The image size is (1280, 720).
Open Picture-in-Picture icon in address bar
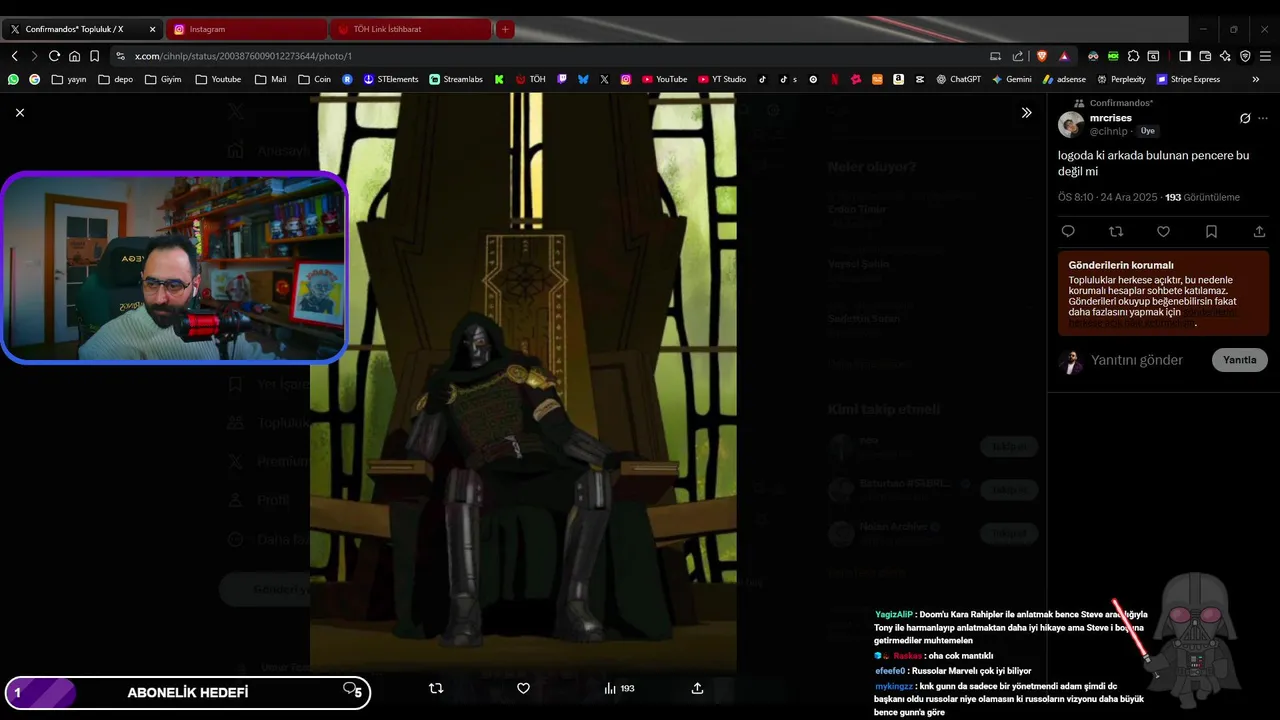coord(995,56)
